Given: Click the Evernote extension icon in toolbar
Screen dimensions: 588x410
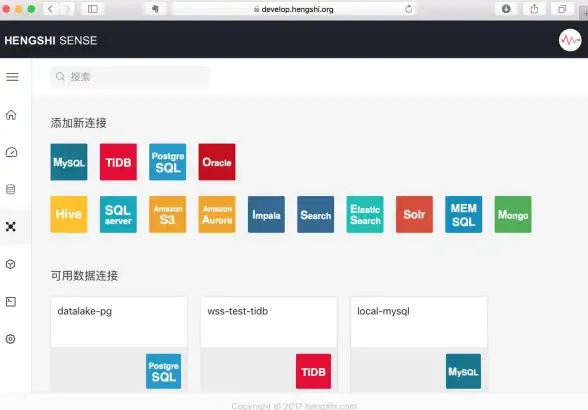Looking at the screenshot, I should [155, 9].
